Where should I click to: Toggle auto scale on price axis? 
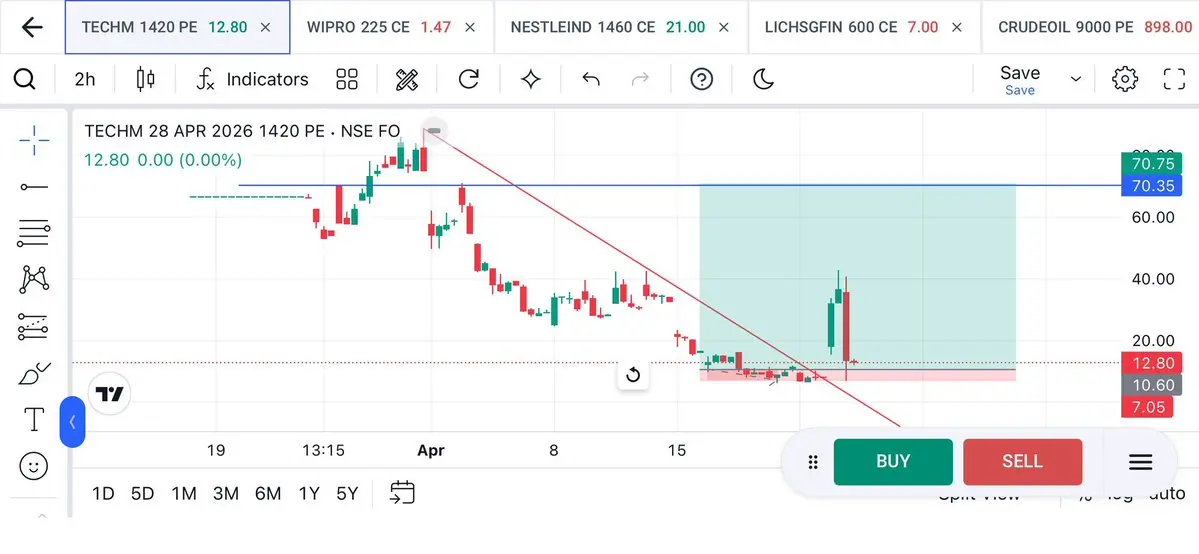coord(1167,494)
